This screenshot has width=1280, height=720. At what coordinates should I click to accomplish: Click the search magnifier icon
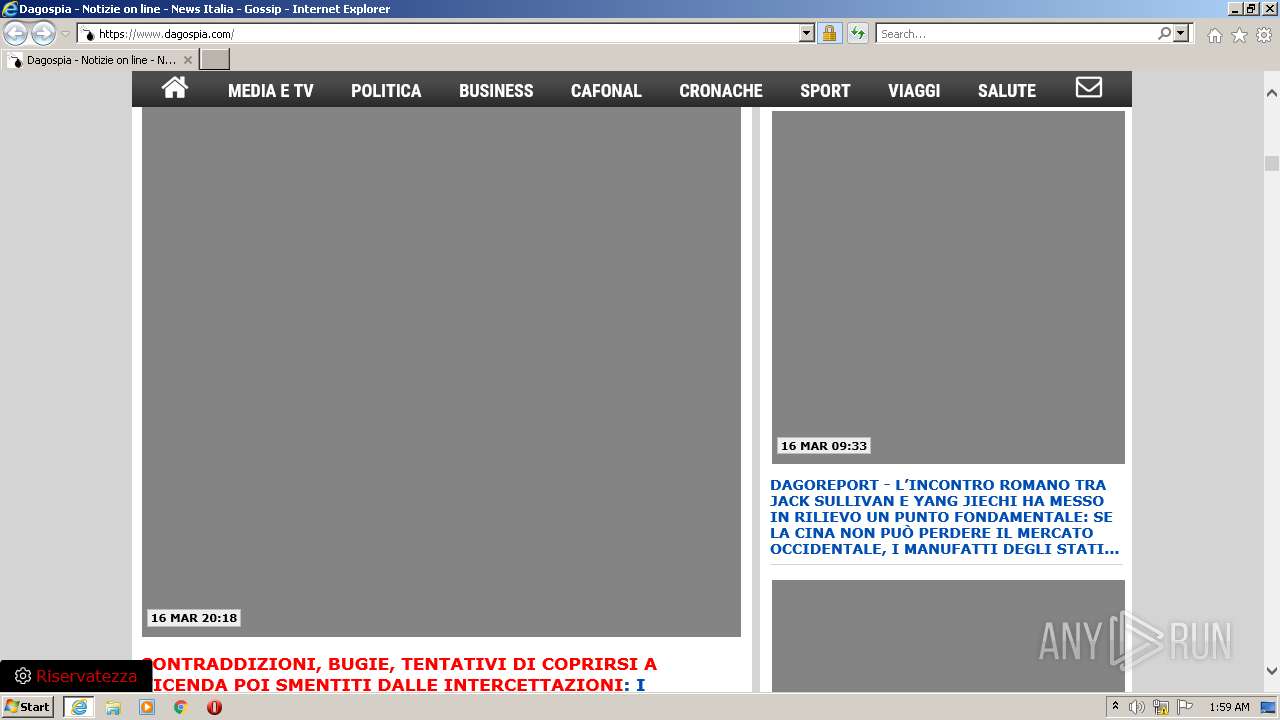[1164, 33]
